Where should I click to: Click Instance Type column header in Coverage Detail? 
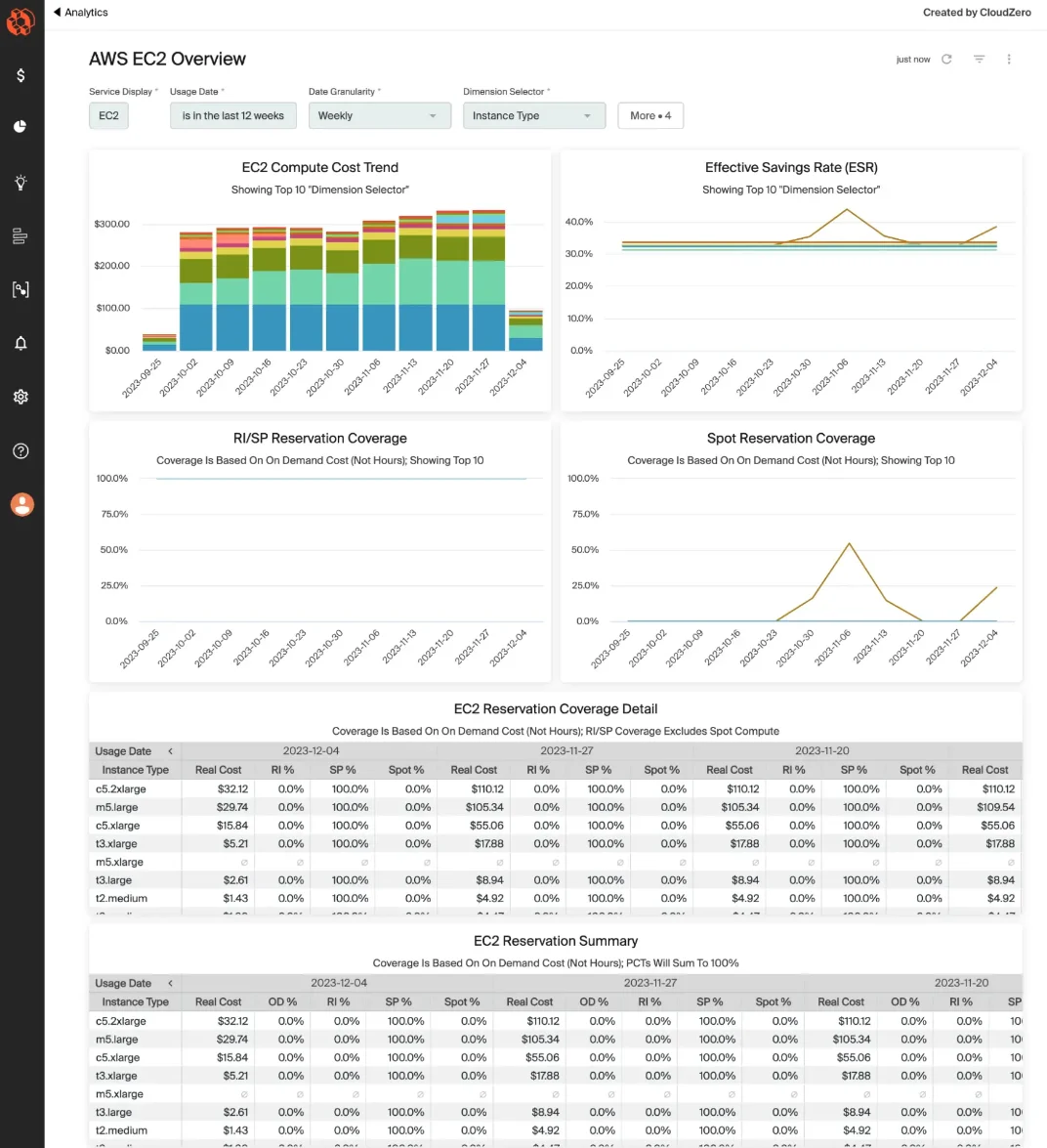coord(136,770)
